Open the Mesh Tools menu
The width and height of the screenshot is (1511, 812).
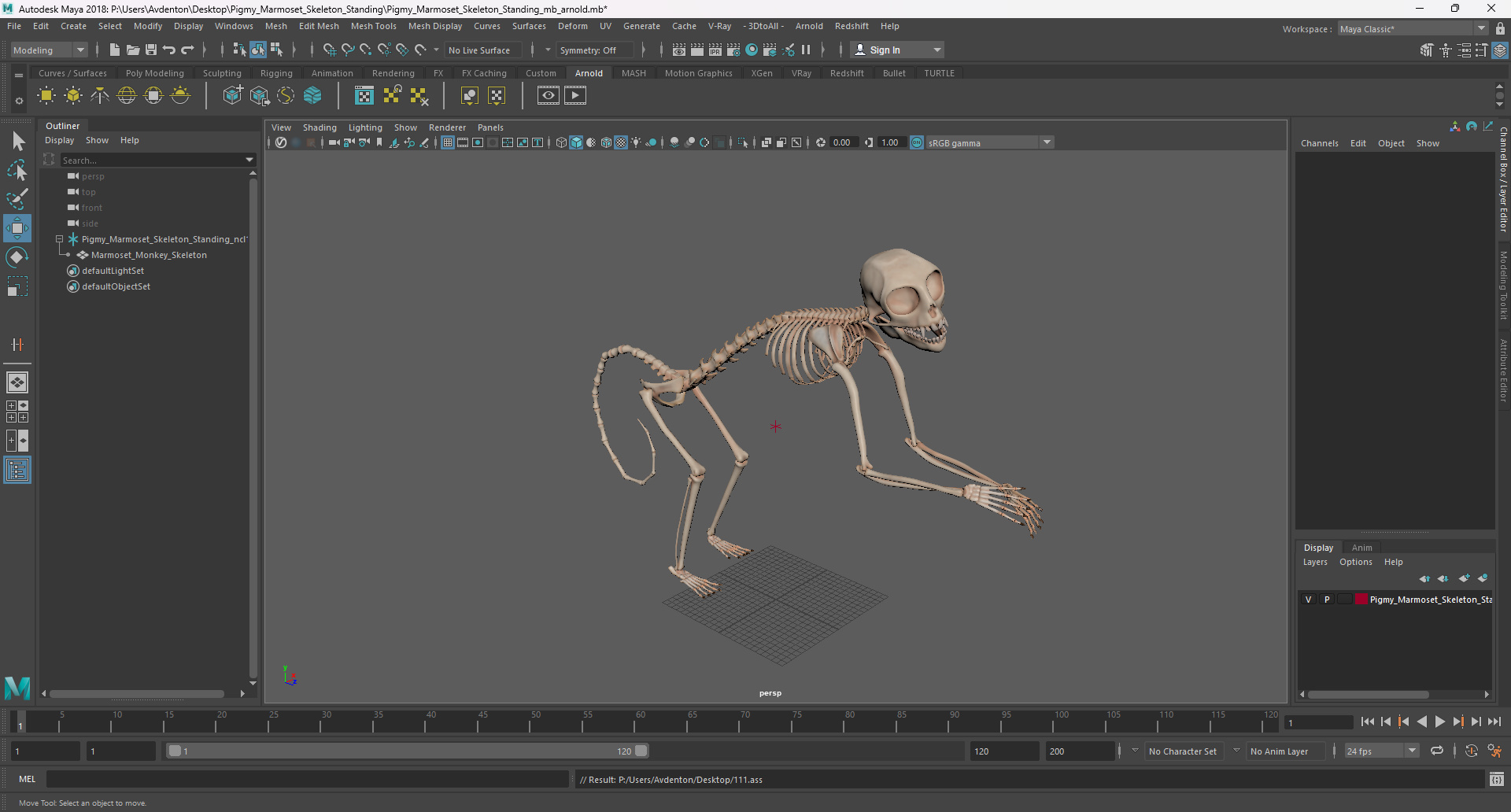[x=373, y=26]
